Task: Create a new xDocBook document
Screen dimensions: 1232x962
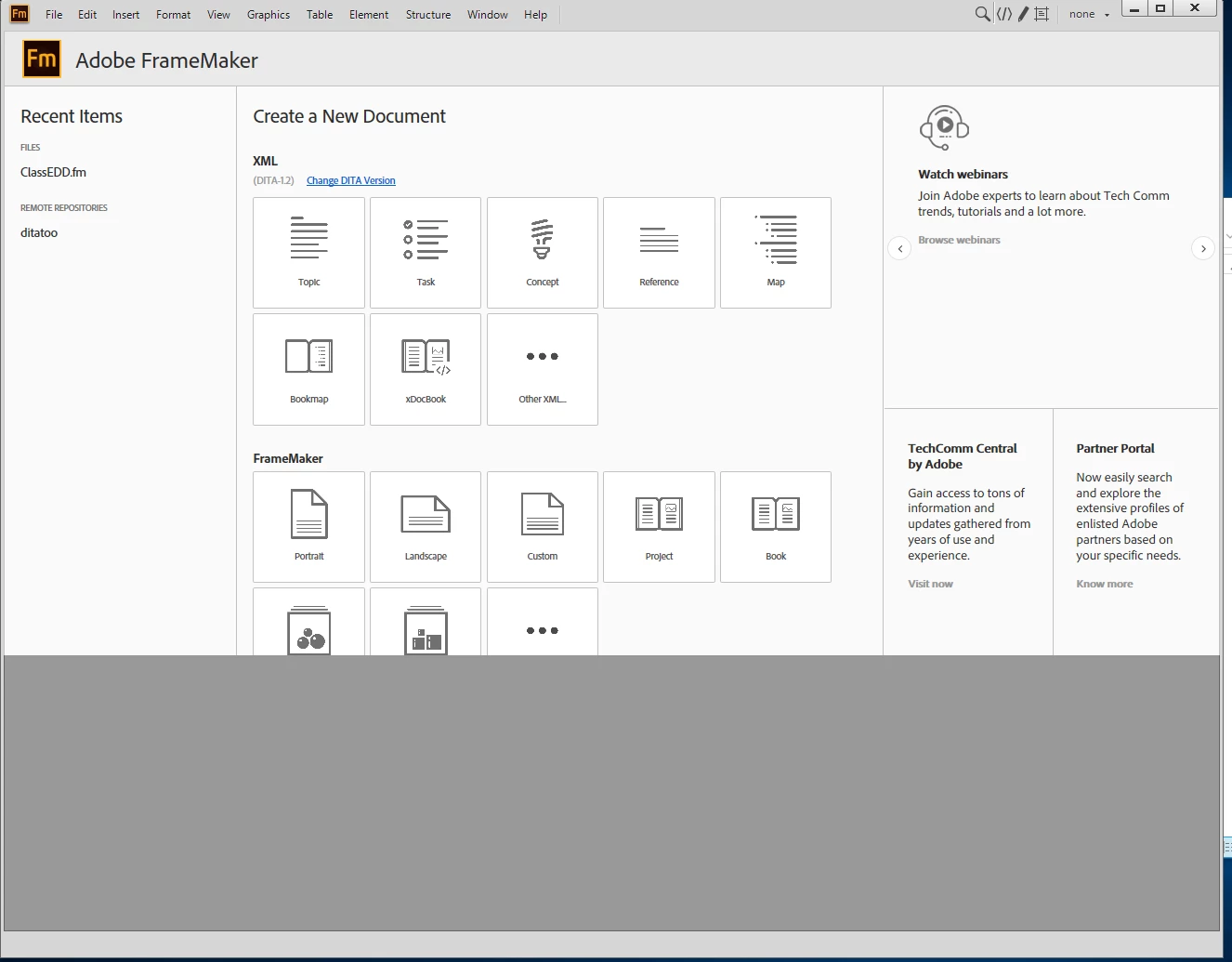Action: coord(426,369)
